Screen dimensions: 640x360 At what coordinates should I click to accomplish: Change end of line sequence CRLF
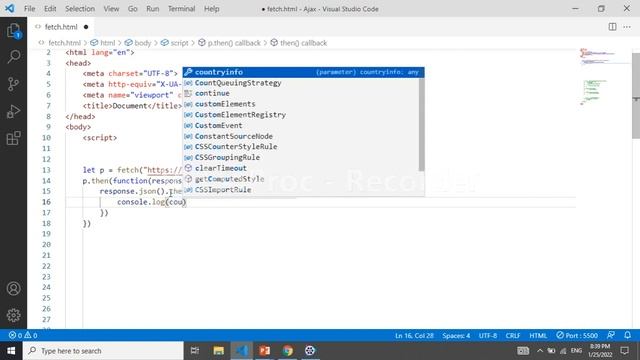pos(513,336)
